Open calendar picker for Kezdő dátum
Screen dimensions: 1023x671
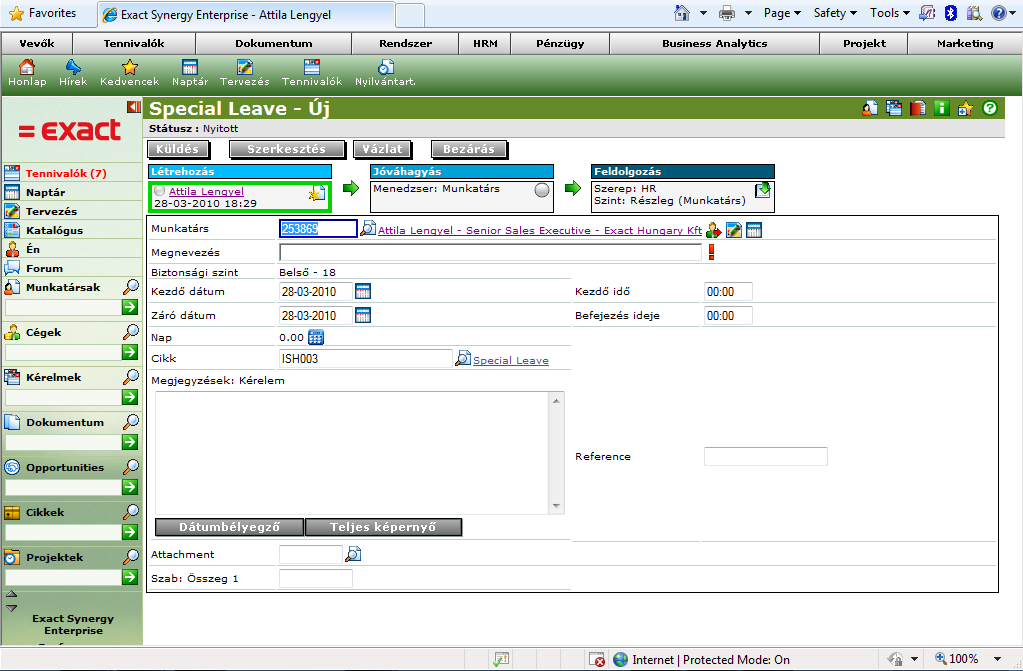pos(363,291)
